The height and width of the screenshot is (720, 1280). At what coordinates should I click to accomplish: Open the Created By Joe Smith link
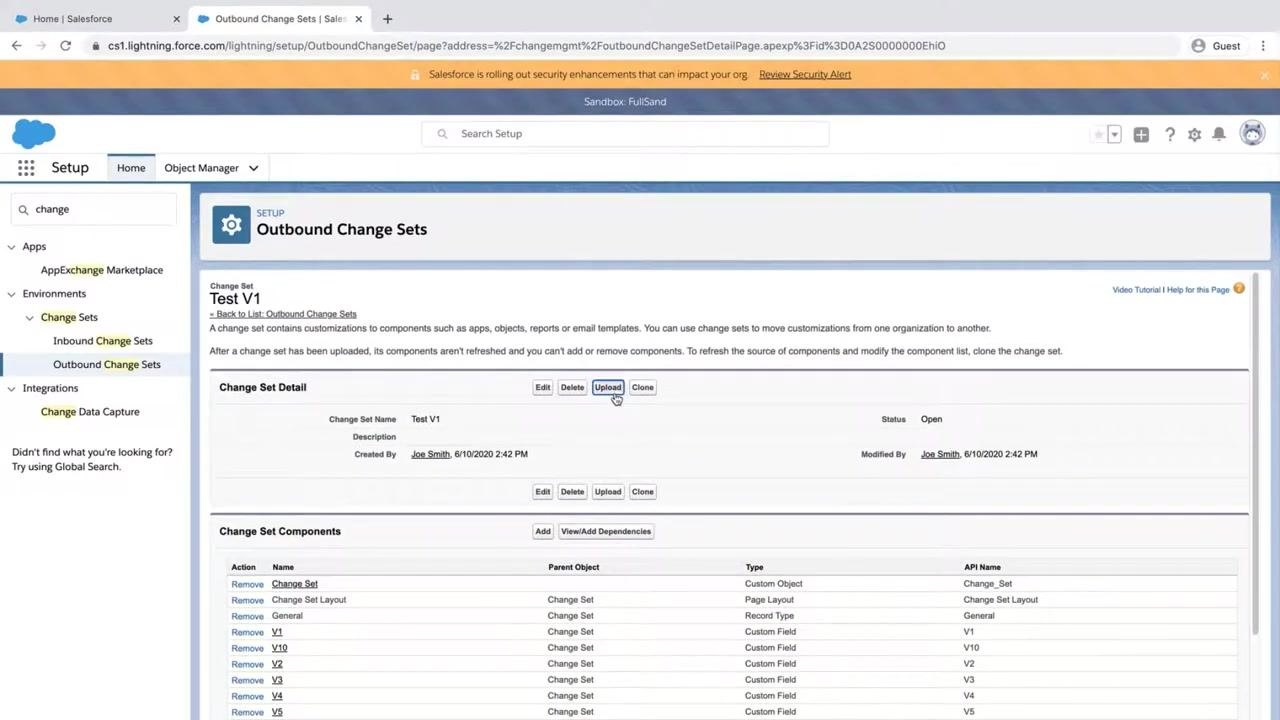430,454
